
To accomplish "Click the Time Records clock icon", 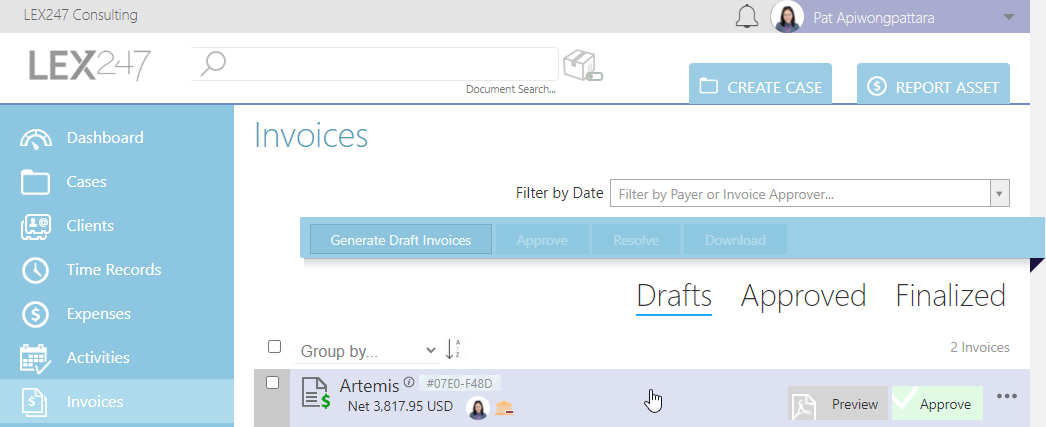I will 35,270.
